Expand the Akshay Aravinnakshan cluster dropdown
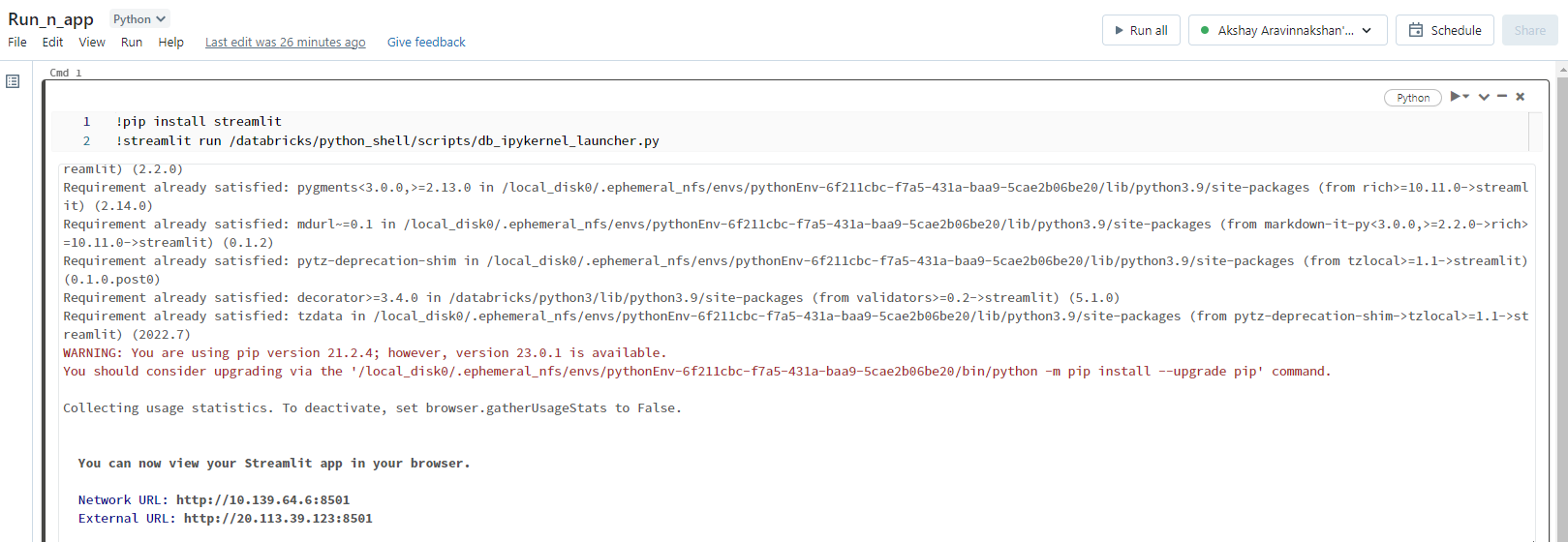 tap(1287, 30)
